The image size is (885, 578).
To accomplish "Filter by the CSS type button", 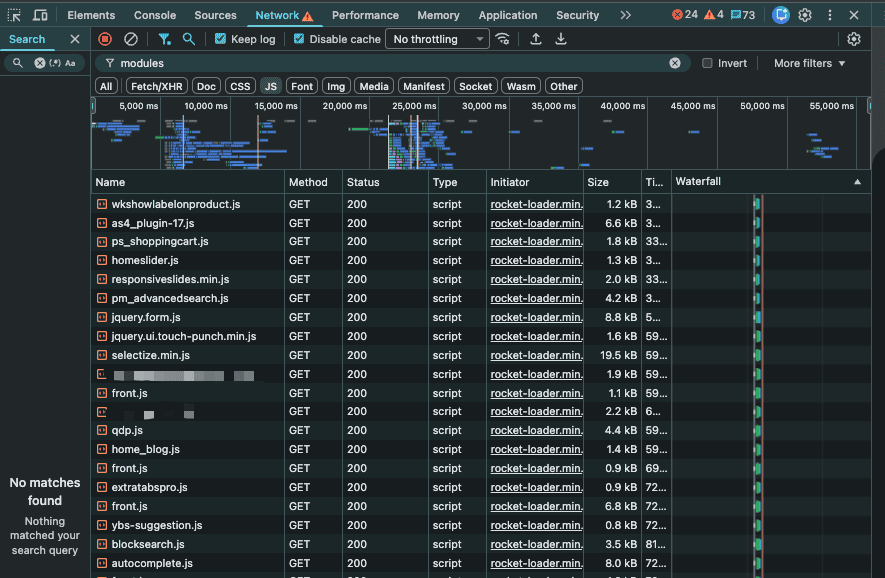I will pyautogui.click(x=240, y=86).
